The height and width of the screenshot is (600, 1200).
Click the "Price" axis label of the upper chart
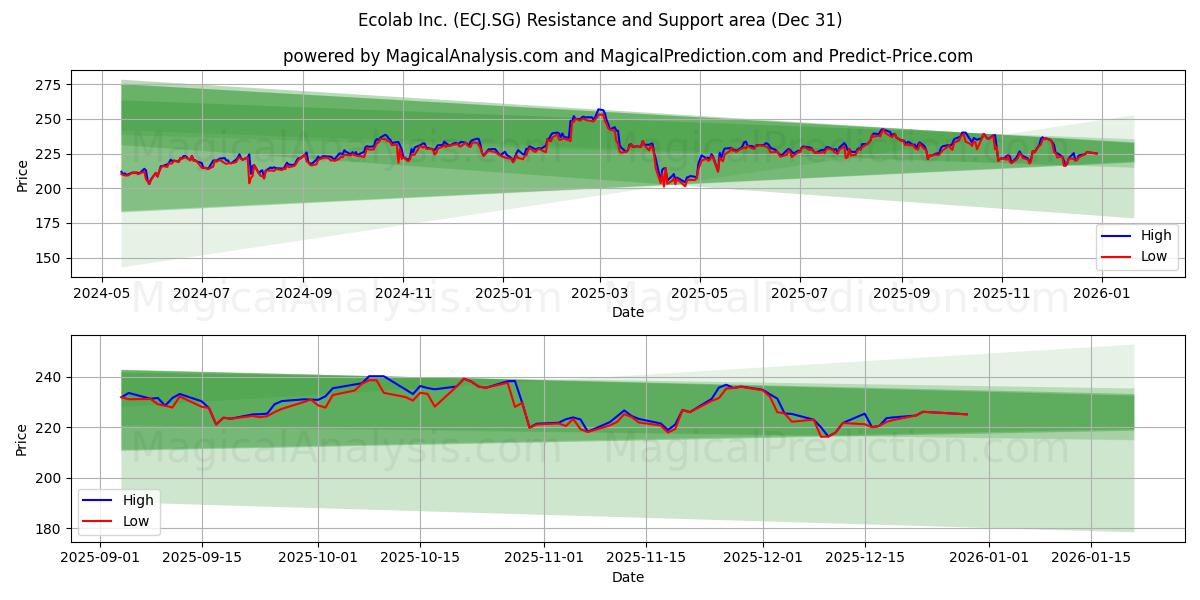click(22, 174)
